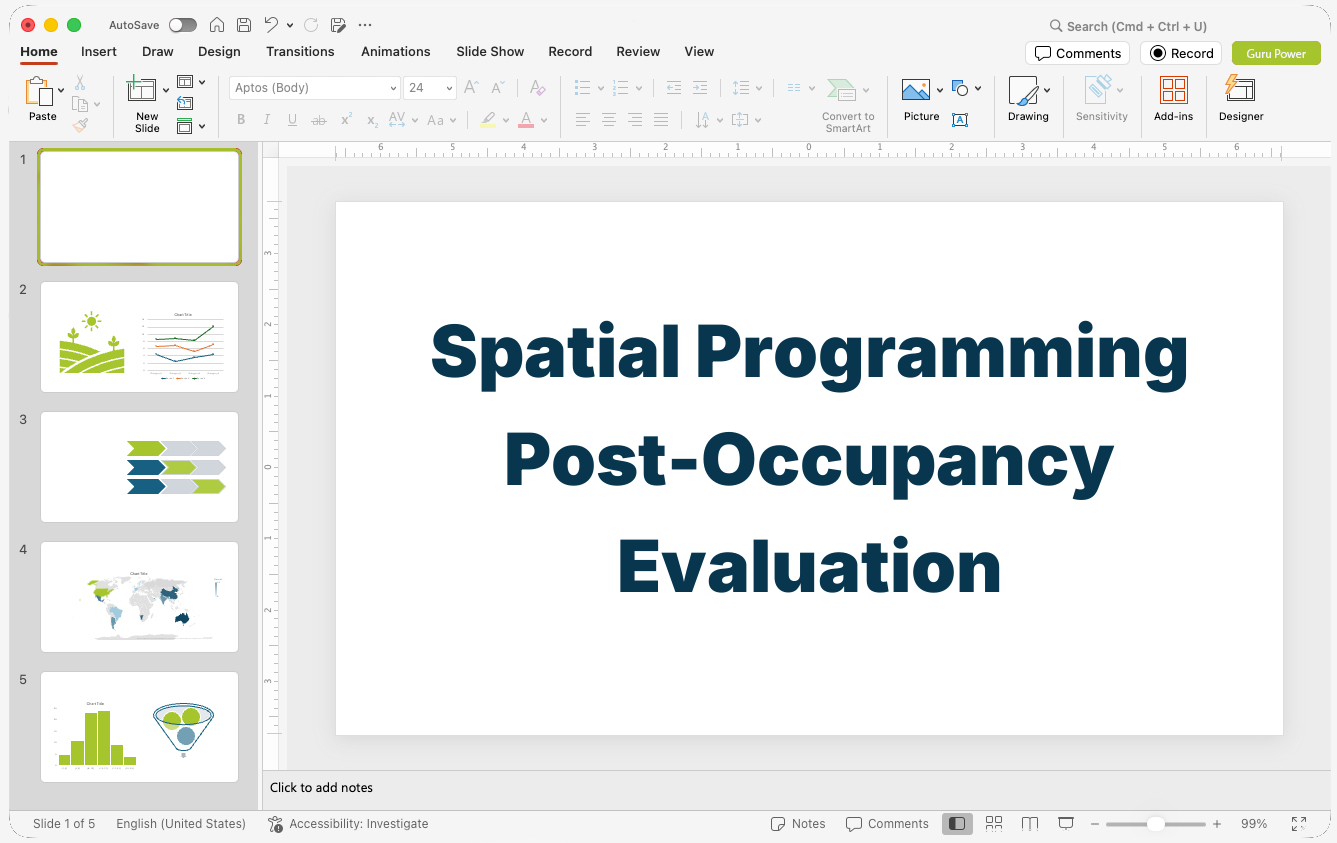1337x843 pixels.
Task: Open the Line Spacing dropdown
Action: (x=747, y=88)
